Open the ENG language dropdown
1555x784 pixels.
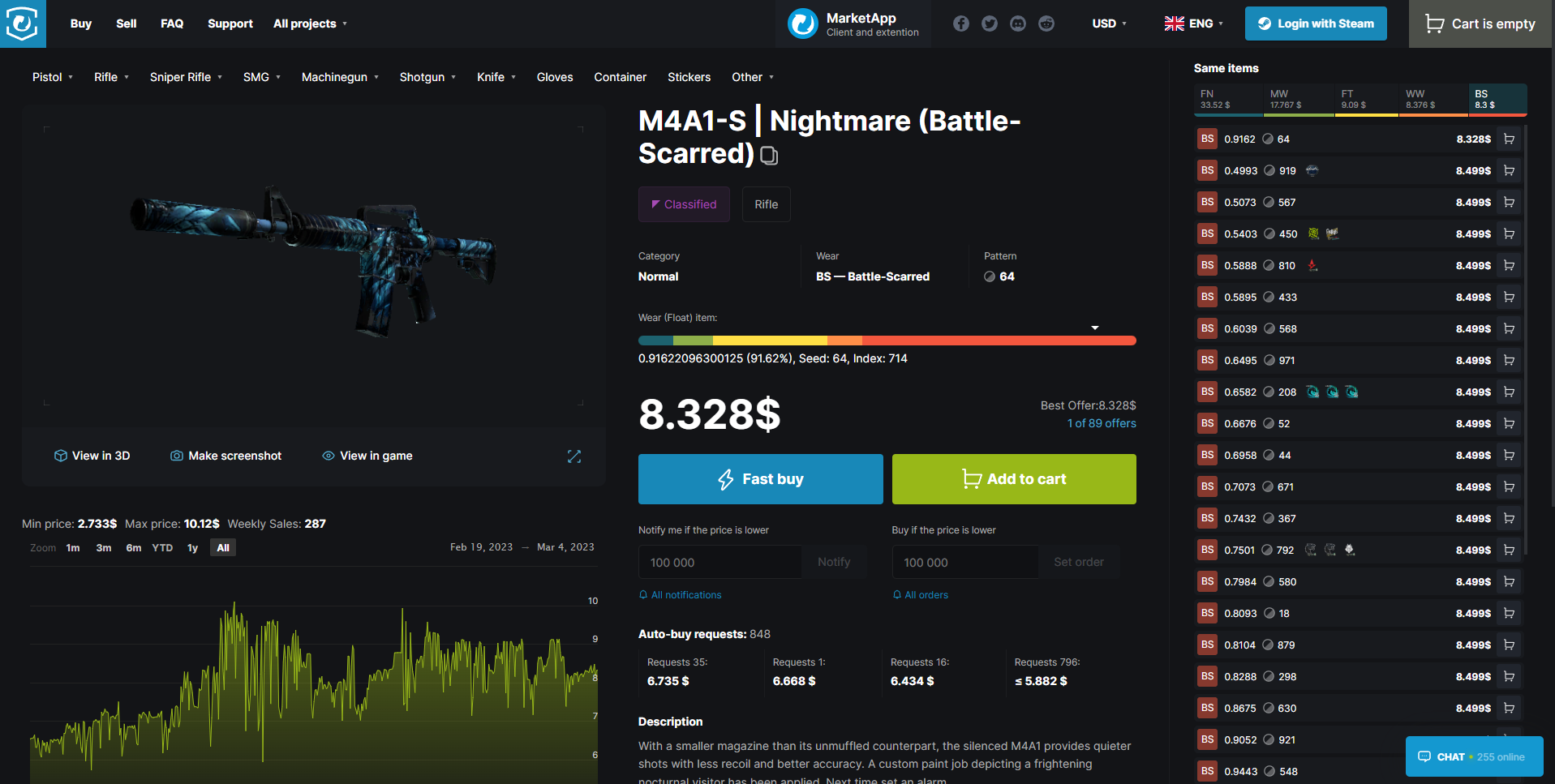tap(1194, 24)
